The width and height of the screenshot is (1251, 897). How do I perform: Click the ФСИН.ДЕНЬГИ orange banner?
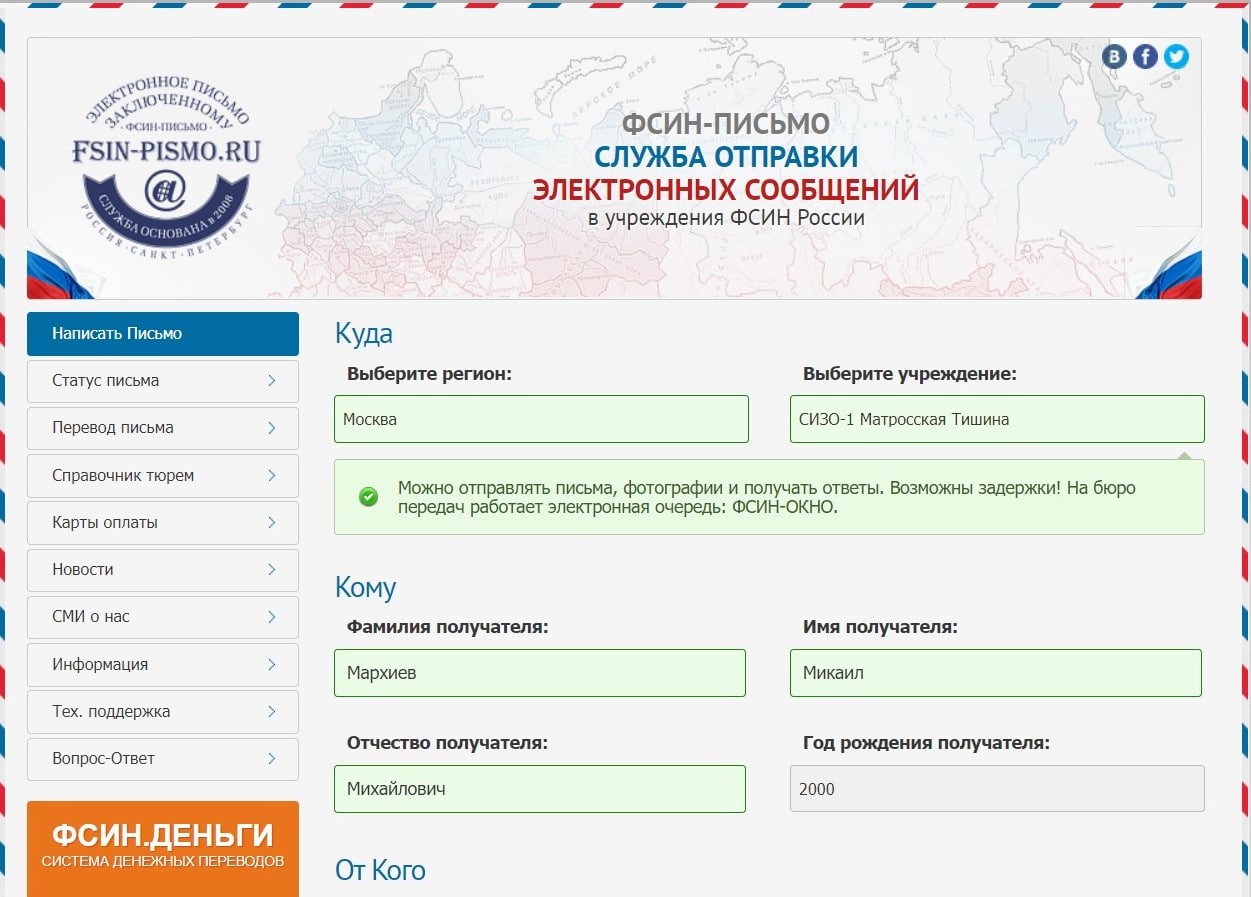(x=163, y=848)
